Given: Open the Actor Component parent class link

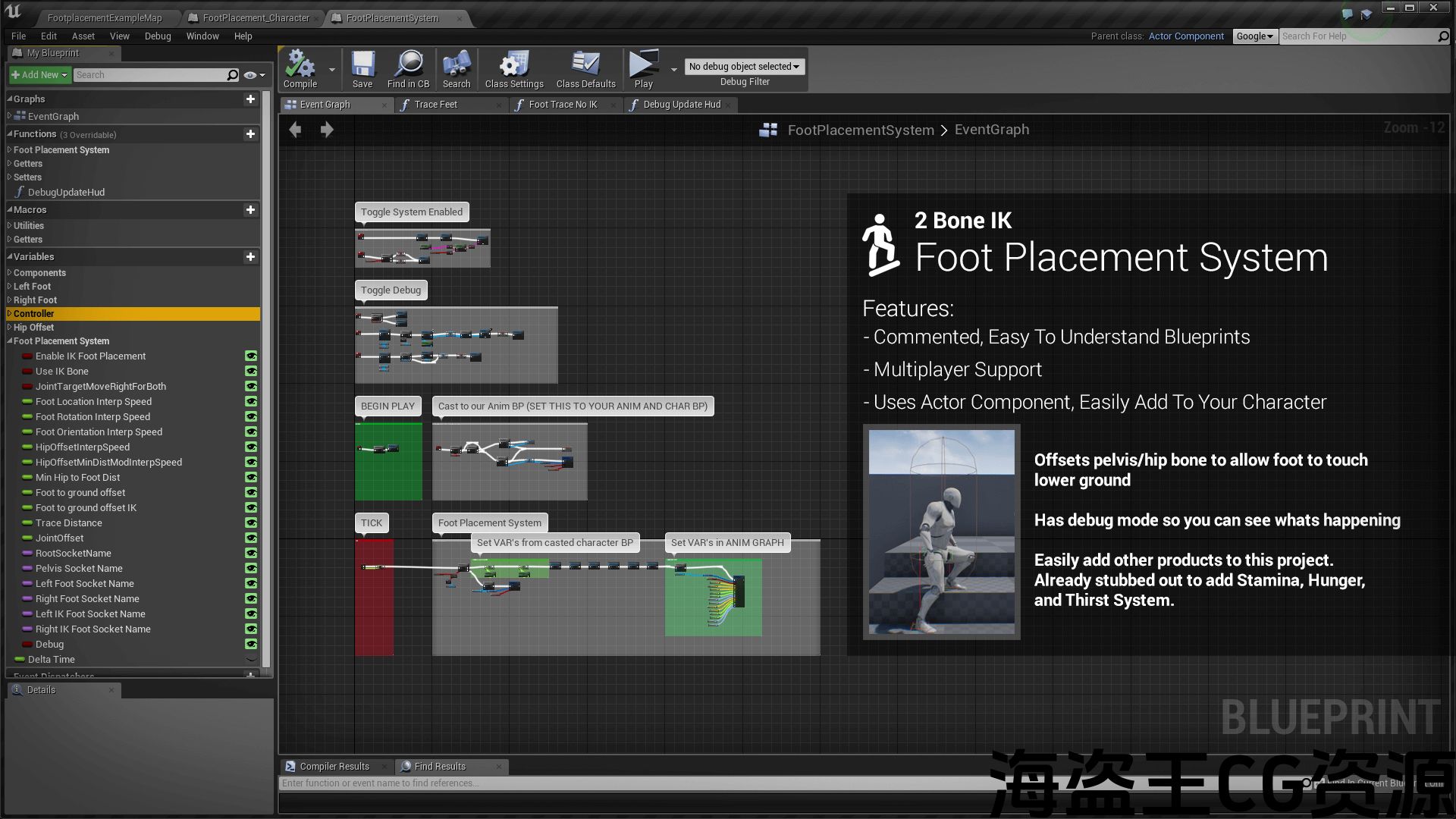Looking at the screenshot, I should tap(1186, 36).
